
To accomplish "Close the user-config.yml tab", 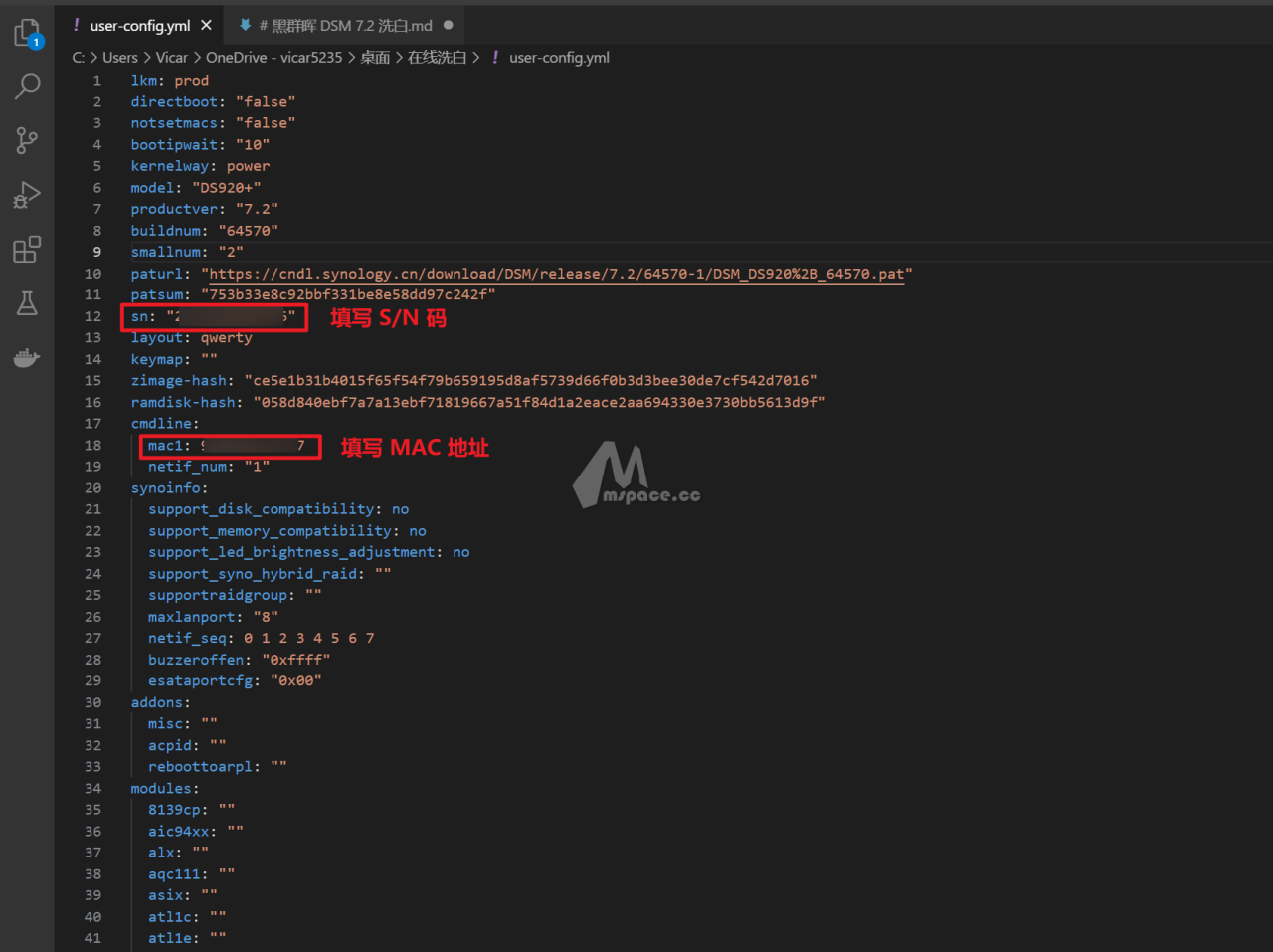I will [x=206, y=26].
